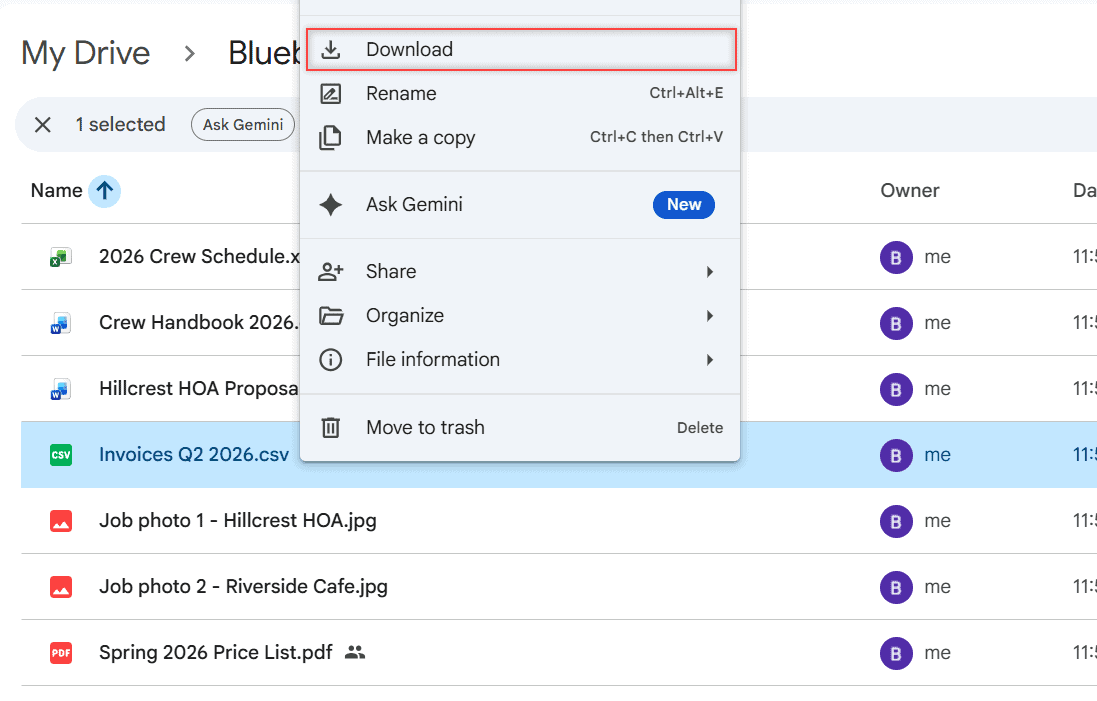This screenshot has width=1097, height=701.
Task: Click owner avatar in 2026 Crew Schedule row
Action: point(896,257)
